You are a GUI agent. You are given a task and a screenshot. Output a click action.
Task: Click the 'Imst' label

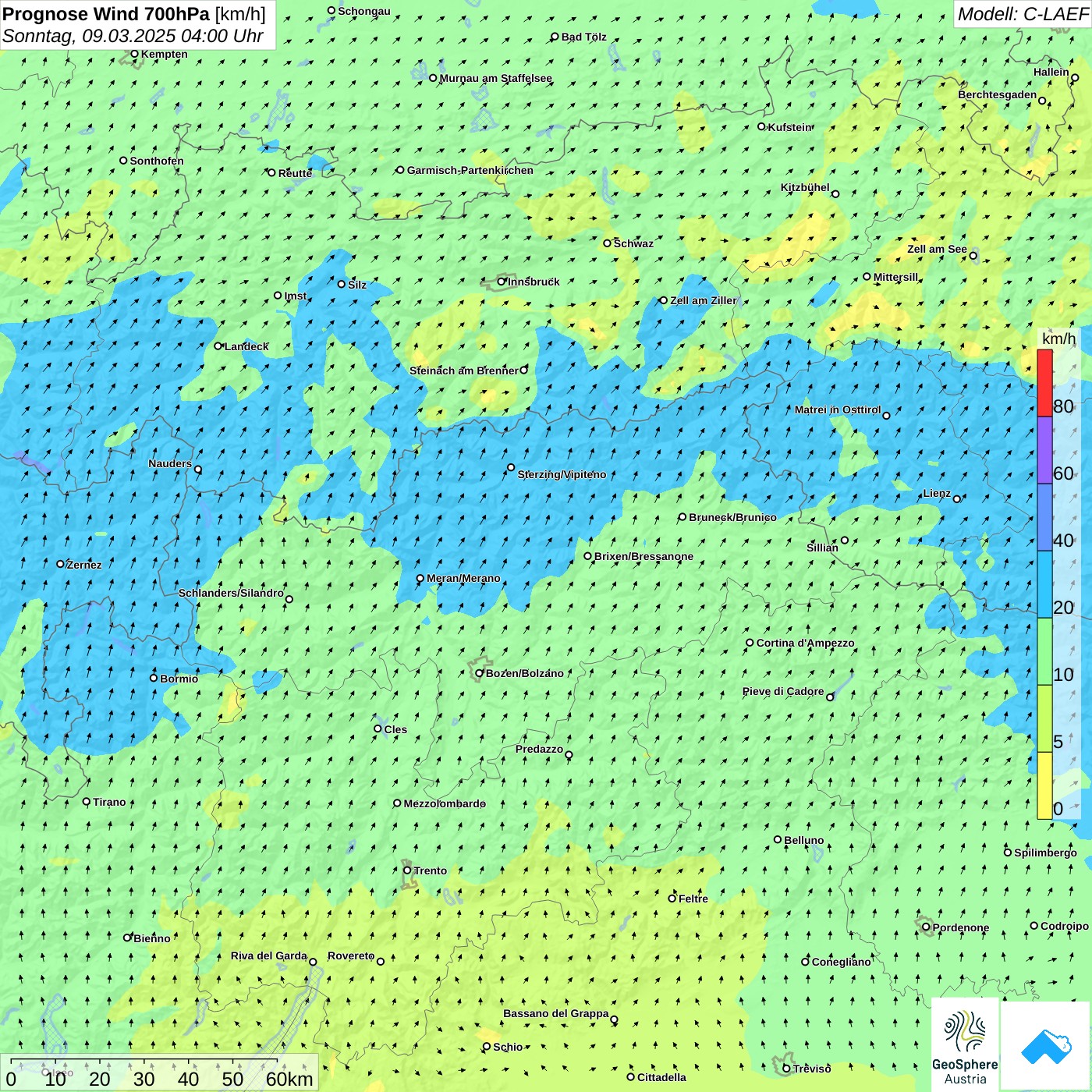(296, 296)
